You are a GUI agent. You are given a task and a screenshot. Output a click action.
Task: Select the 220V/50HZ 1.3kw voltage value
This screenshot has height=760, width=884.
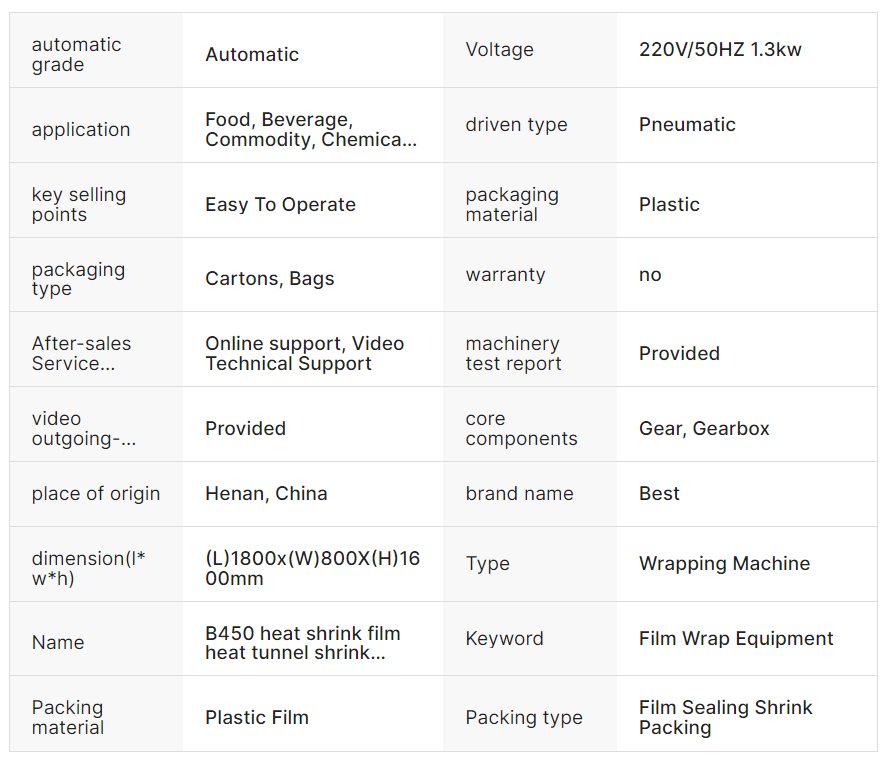(720, 50)
